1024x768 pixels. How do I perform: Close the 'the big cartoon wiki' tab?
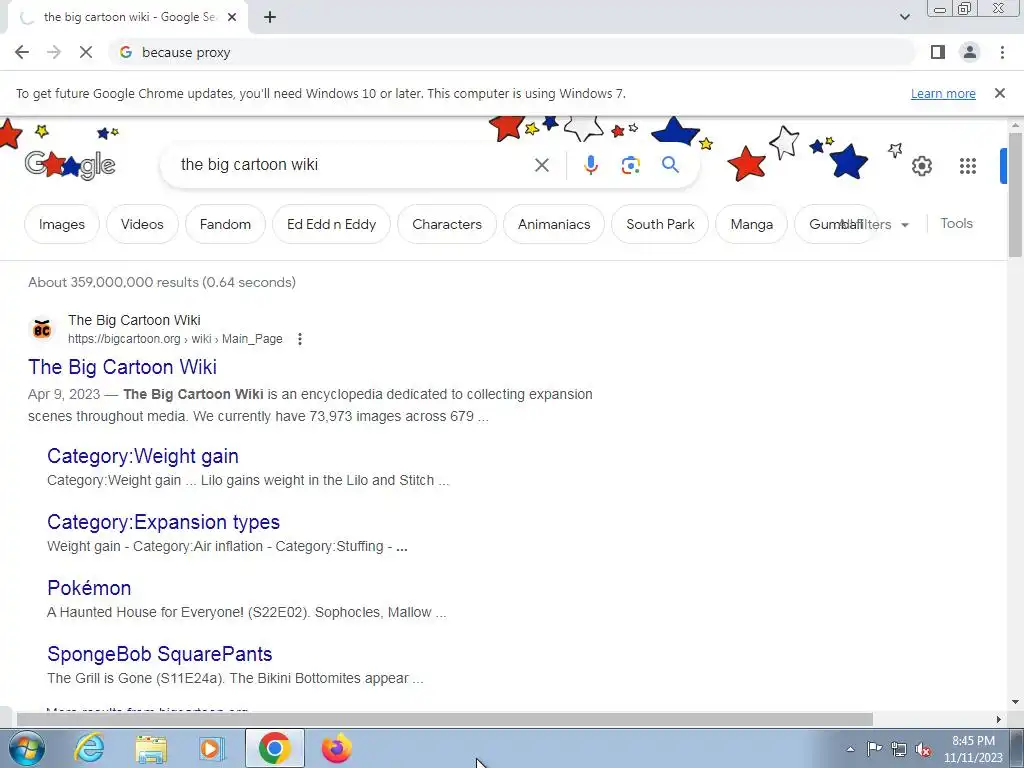232,18
